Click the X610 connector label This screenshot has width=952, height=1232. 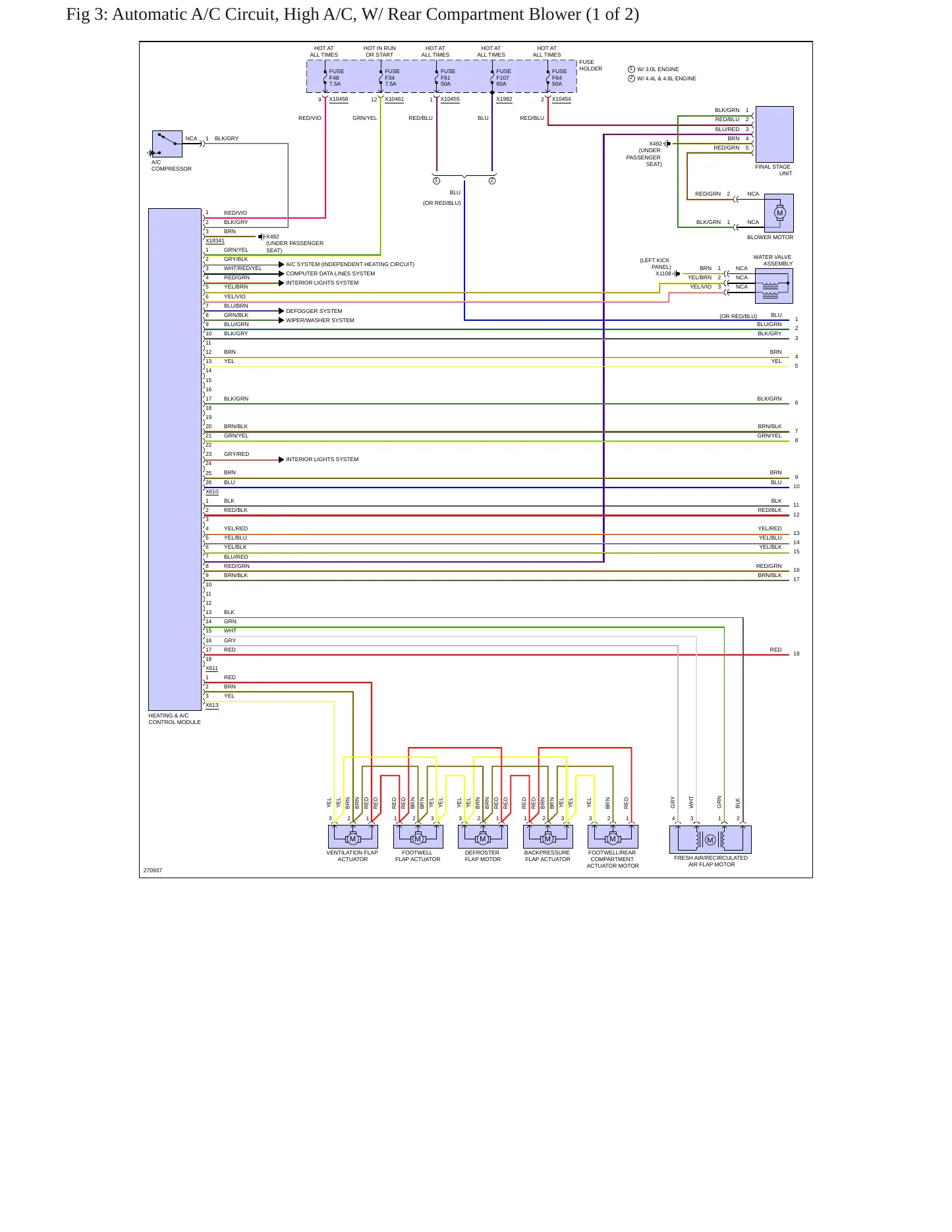[x=211, y=492]
